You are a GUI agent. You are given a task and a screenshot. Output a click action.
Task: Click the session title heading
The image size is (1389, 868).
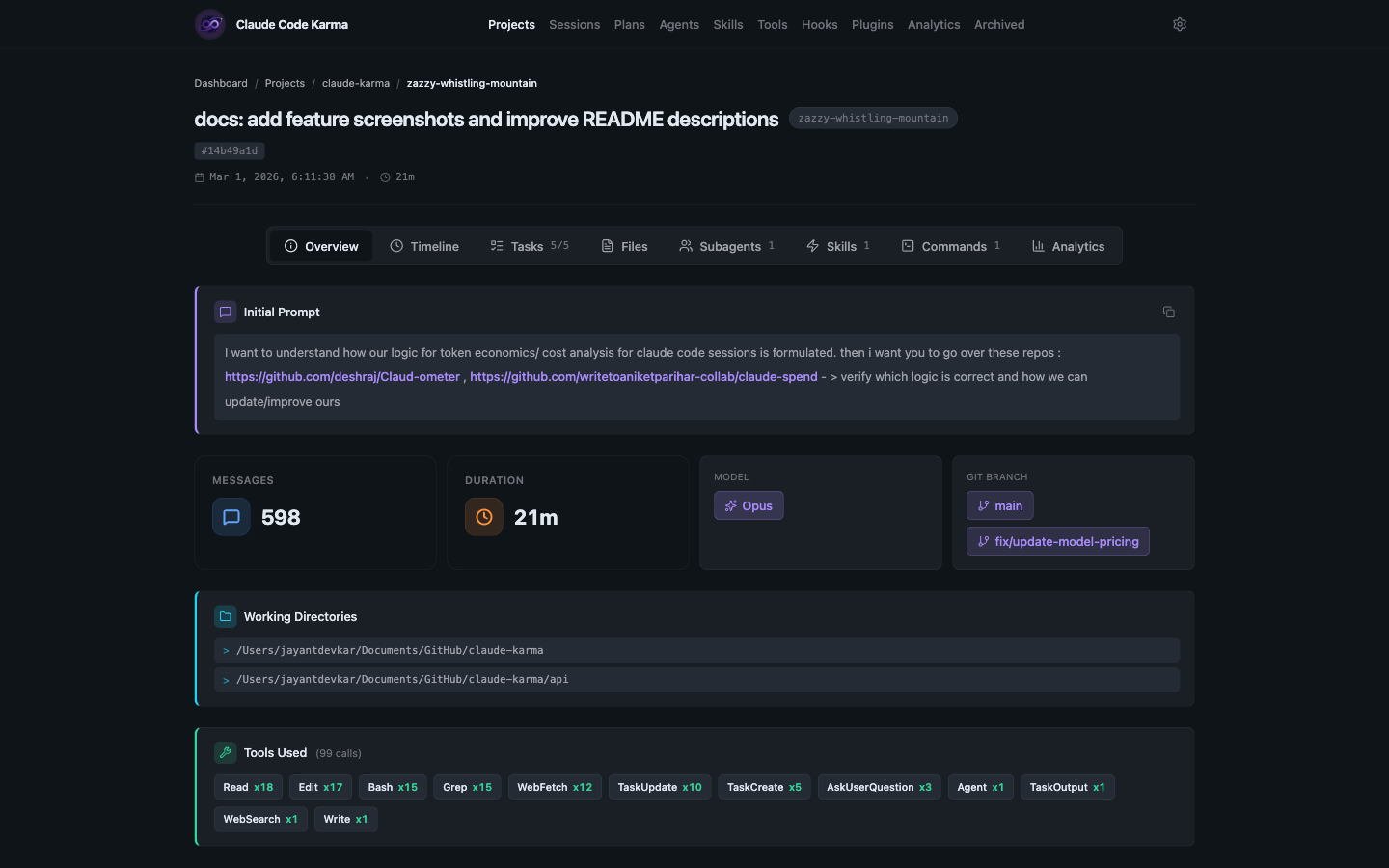coord(486,119)
